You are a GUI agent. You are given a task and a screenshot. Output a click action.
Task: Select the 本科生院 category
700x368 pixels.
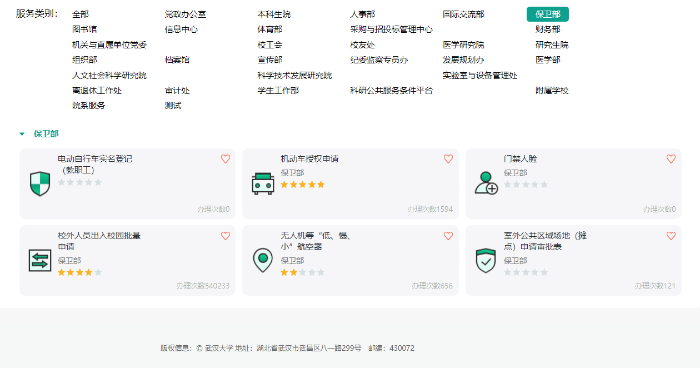[x=274, y=14]
